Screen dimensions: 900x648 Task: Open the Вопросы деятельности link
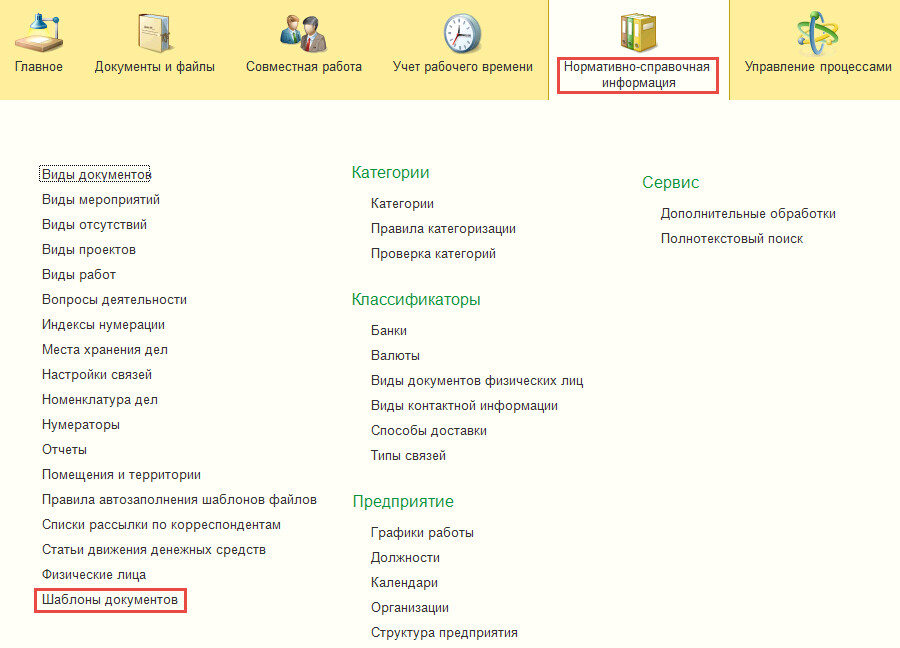click(114, 300)
